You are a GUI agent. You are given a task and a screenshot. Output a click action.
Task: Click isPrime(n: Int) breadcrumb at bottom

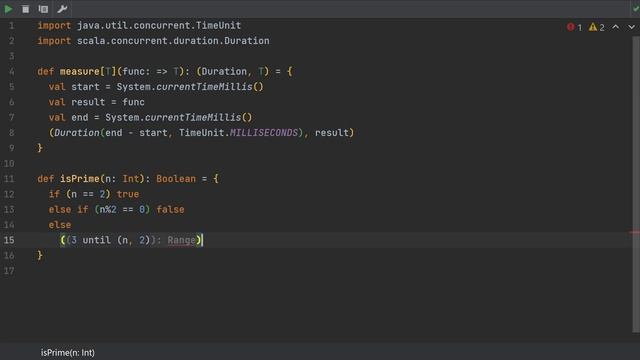[x=68, y=353]
